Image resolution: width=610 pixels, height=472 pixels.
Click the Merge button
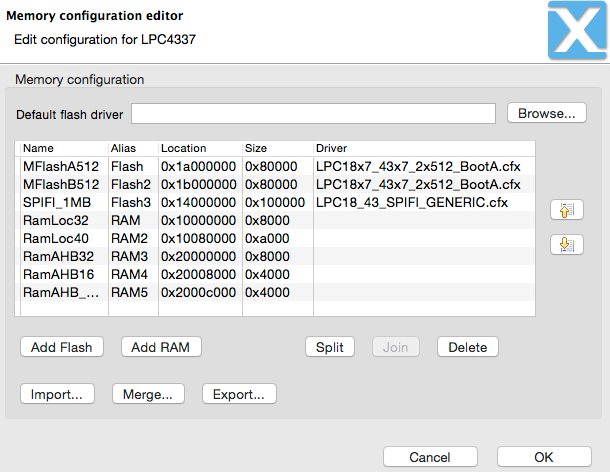pos(148,394)
